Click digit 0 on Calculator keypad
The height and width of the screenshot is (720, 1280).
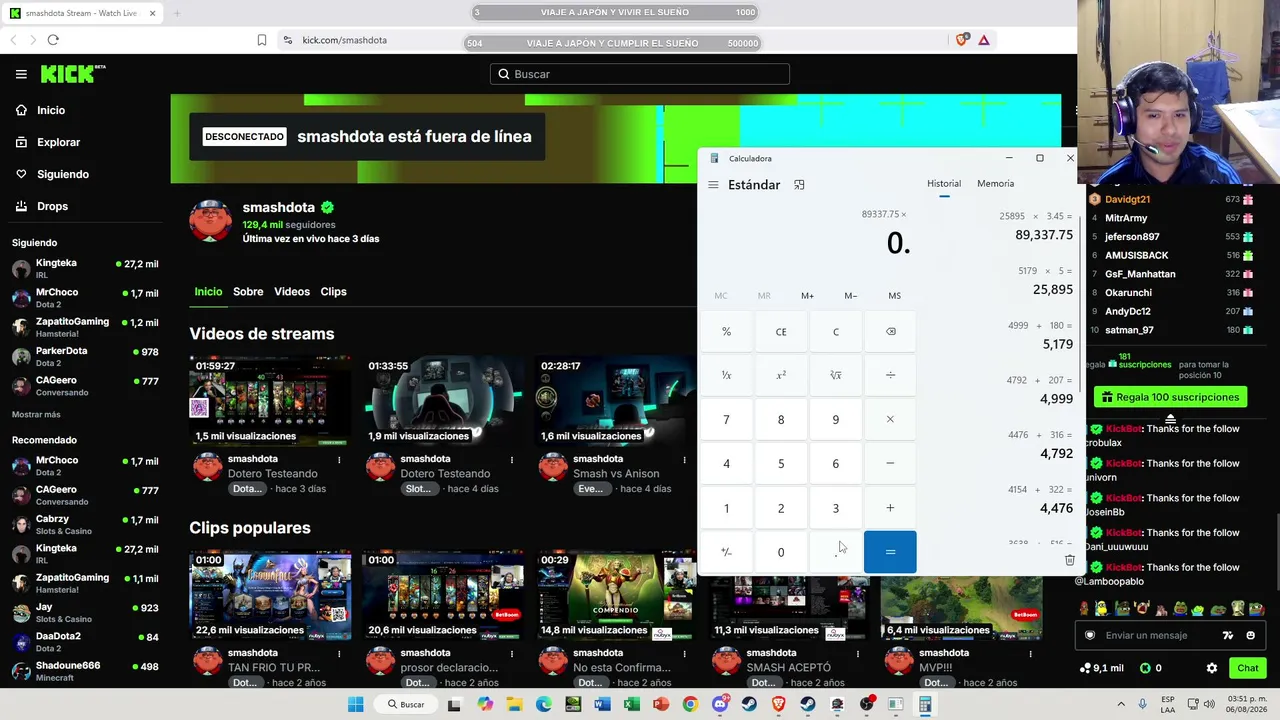coord(781,552)
